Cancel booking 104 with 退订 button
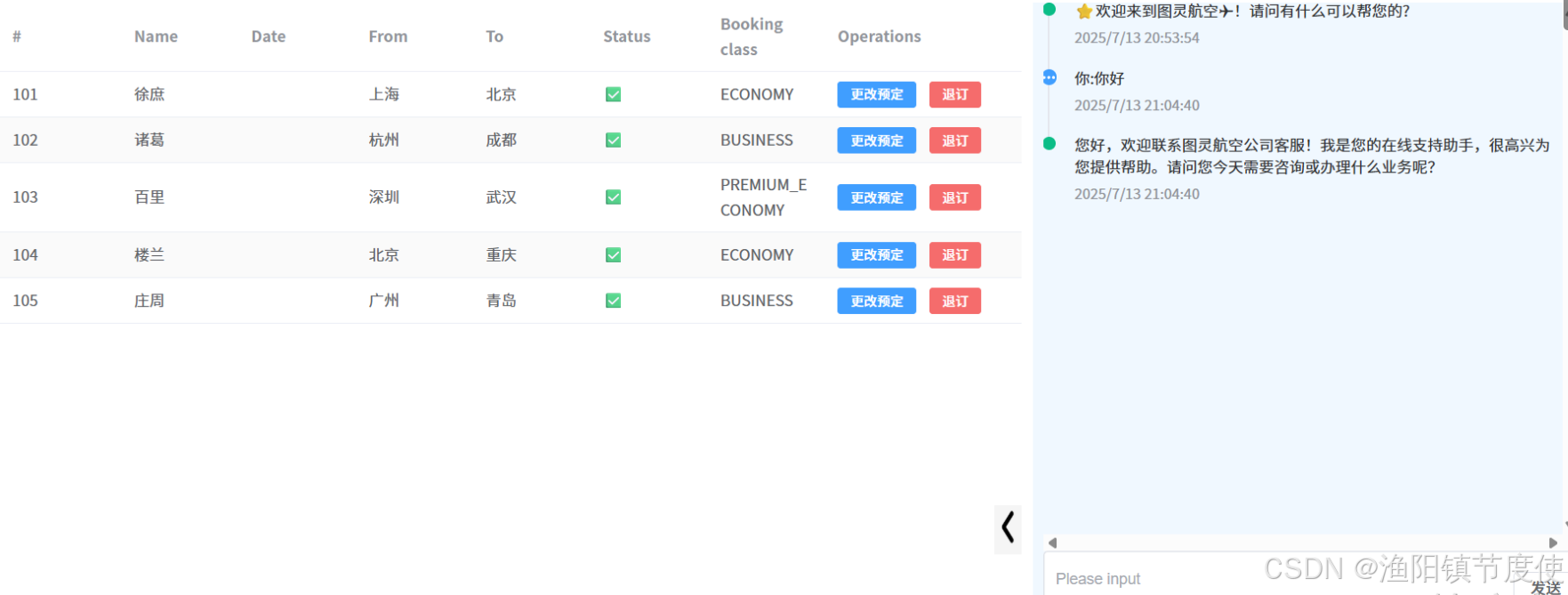Viewport: 1568px width, 595px height. click(x=955, y=255)
